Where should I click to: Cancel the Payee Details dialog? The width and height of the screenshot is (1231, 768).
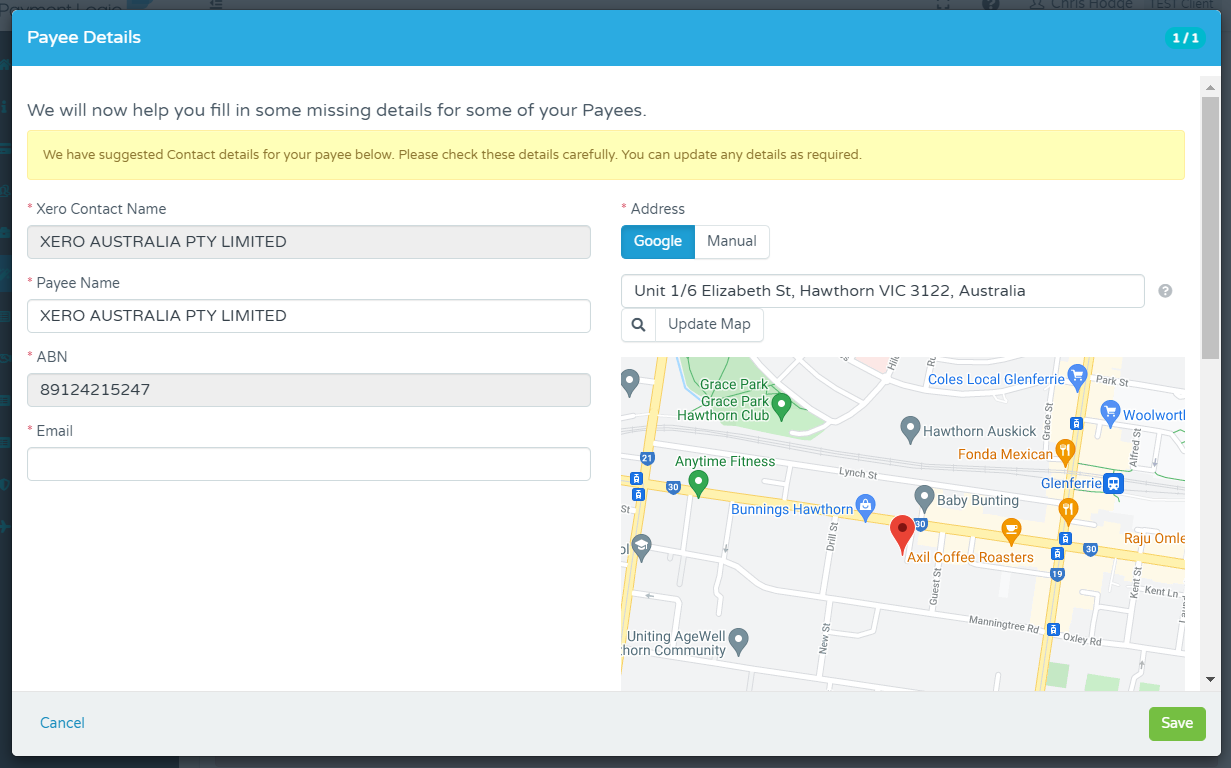(x=62, y=723)
